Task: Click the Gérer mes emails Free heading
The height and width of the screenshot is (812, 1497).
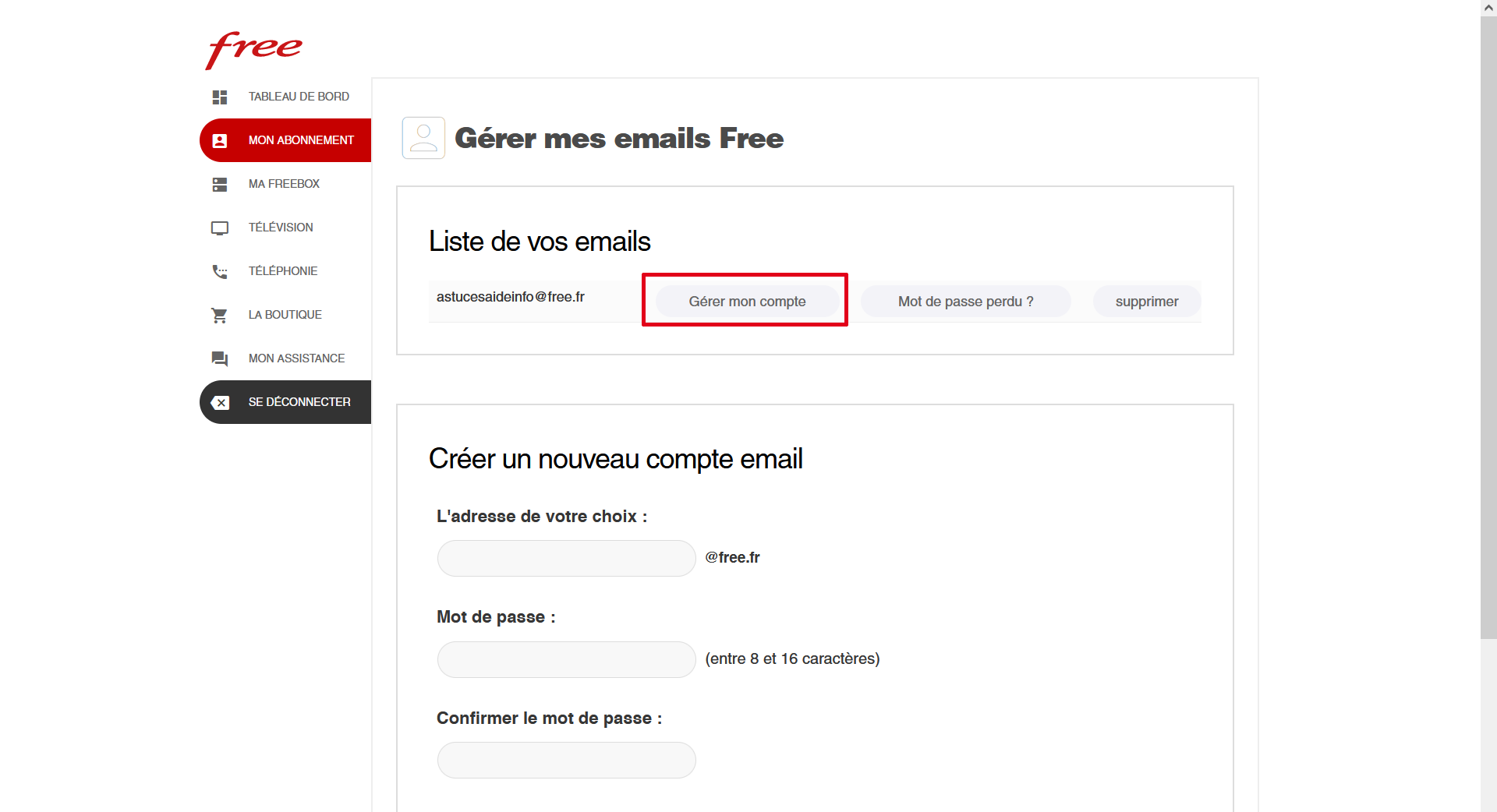Action: coord(619,138)
